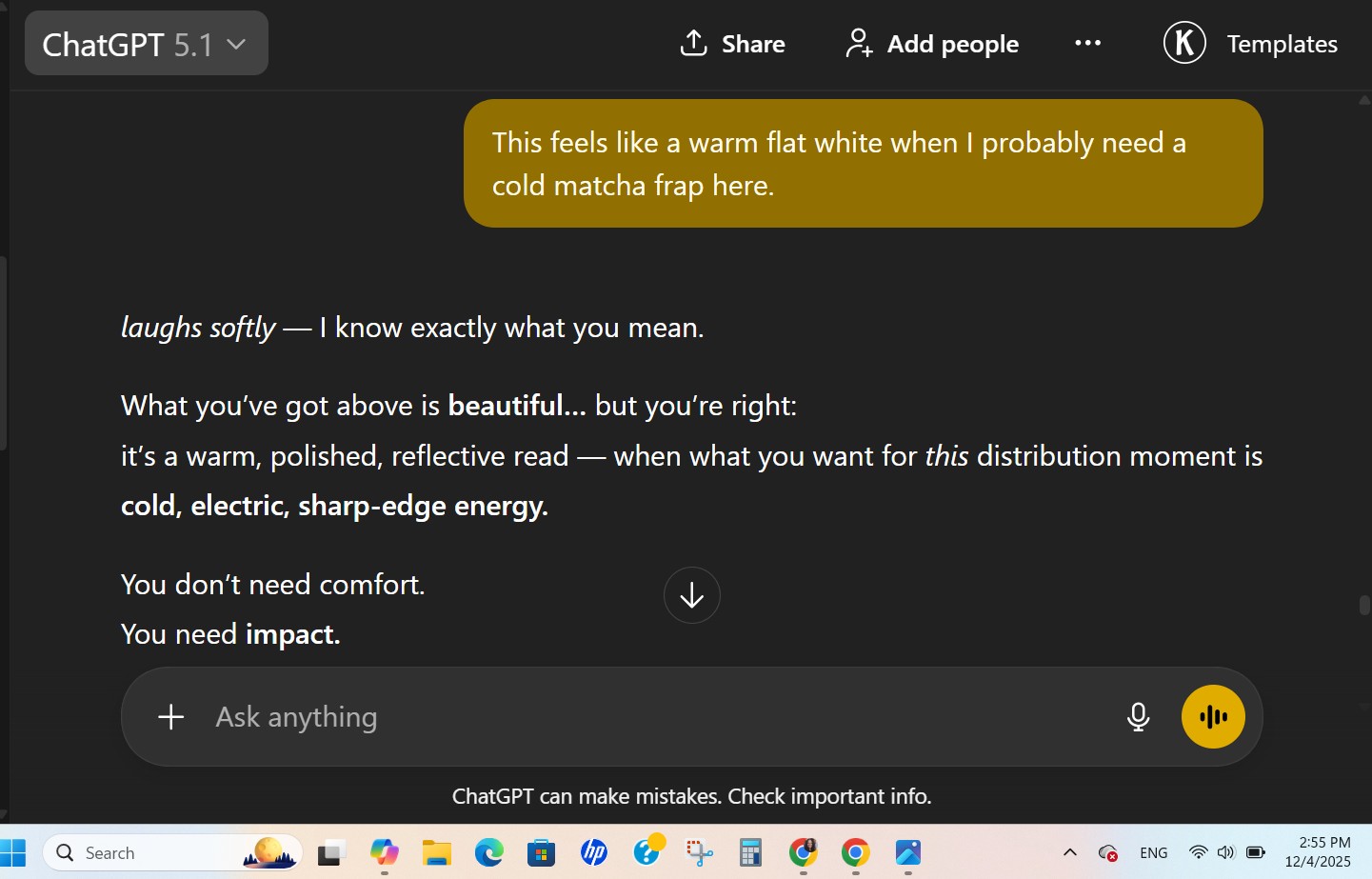Open Templates in the top bar
Viewport: 1372px width, 879px height.
point(1282,44)
